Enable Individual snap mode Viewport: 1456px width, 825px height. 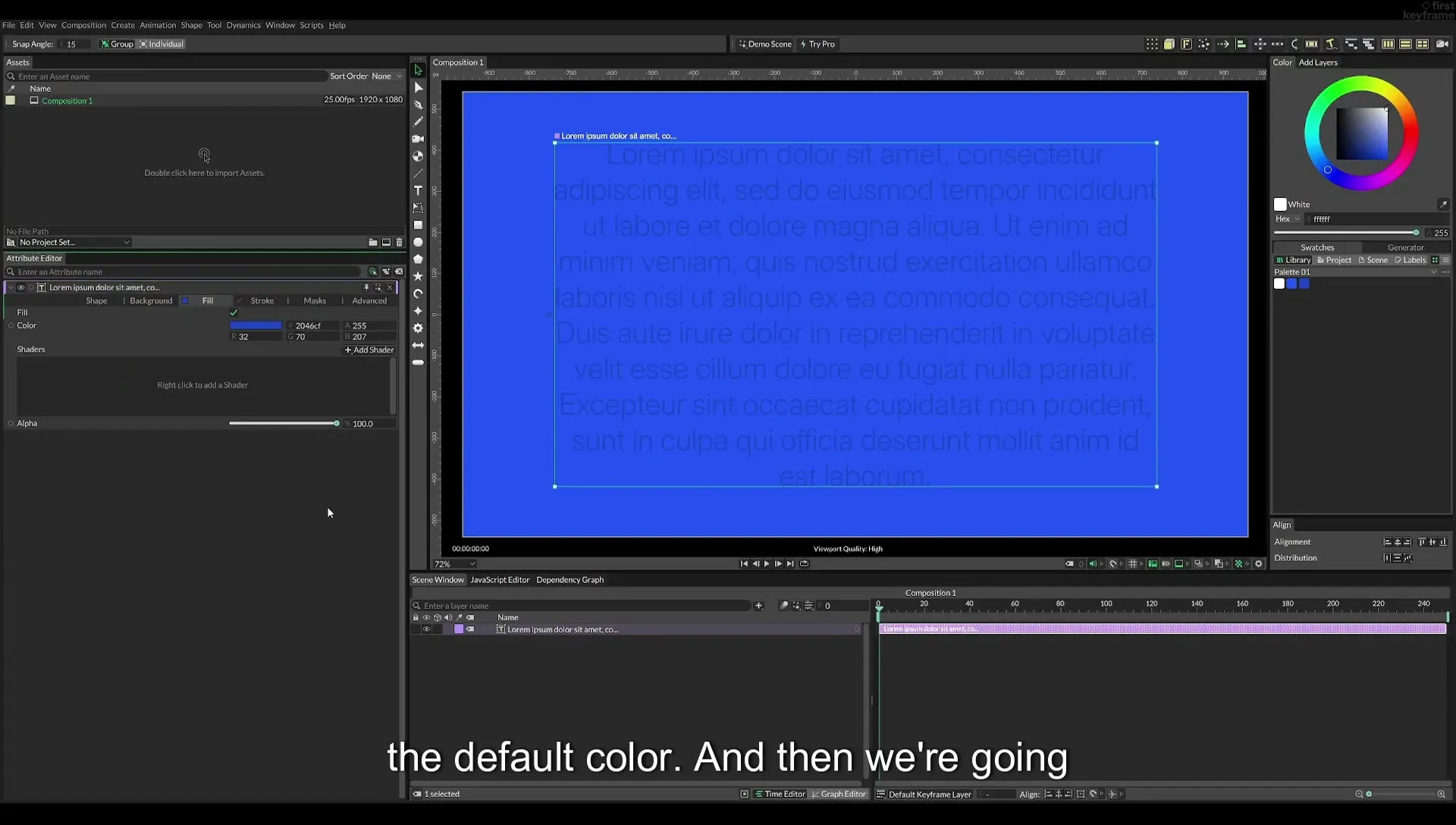click(x=162, y=44)
